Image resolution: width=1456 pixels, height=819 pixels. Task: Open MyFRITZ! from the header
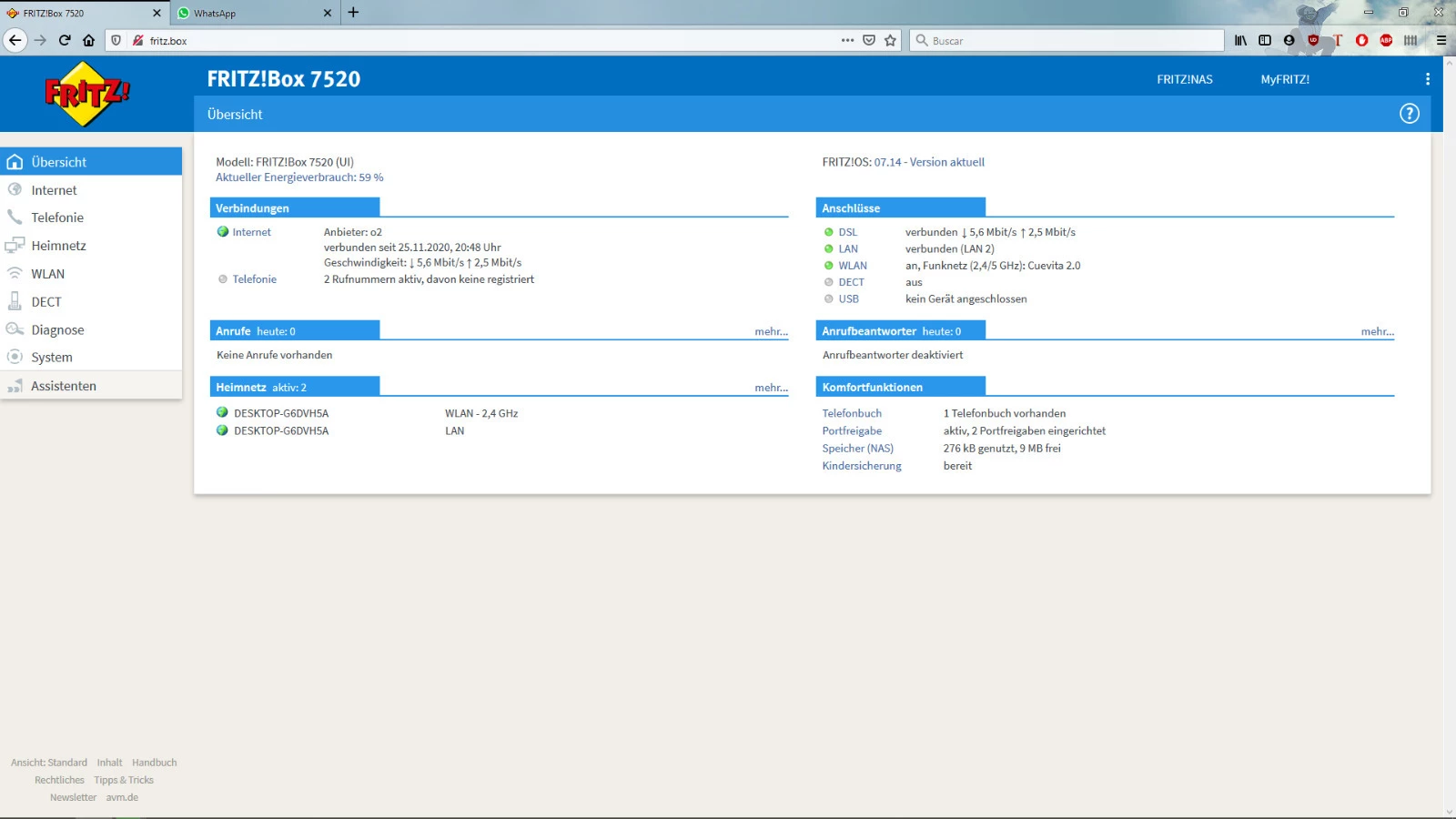tap(1285, 79)
